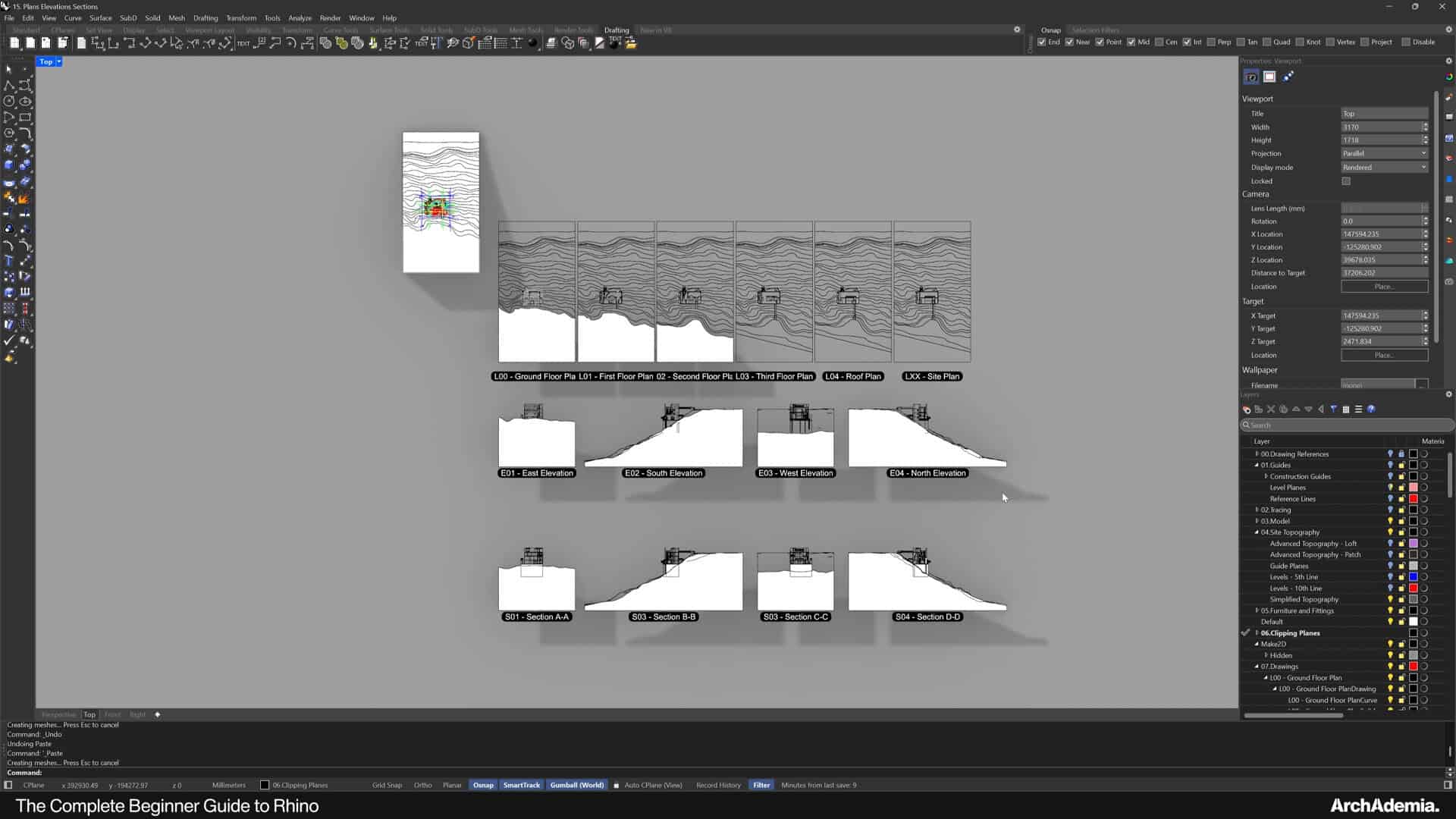1456x819 pixels.
Task: Click the Layers search field
Action: [1347, 425]
